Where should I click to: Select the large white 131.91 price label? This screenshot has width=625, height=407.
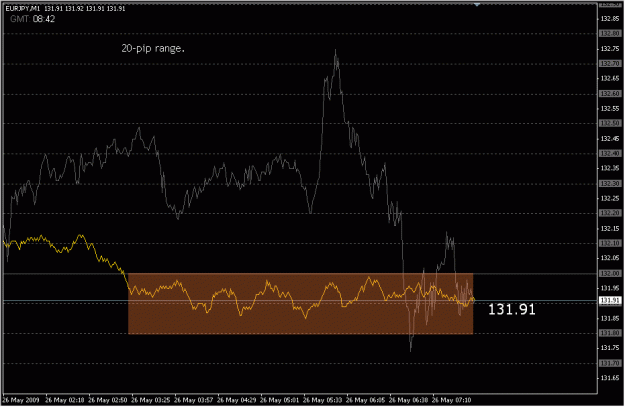[512, 309]
